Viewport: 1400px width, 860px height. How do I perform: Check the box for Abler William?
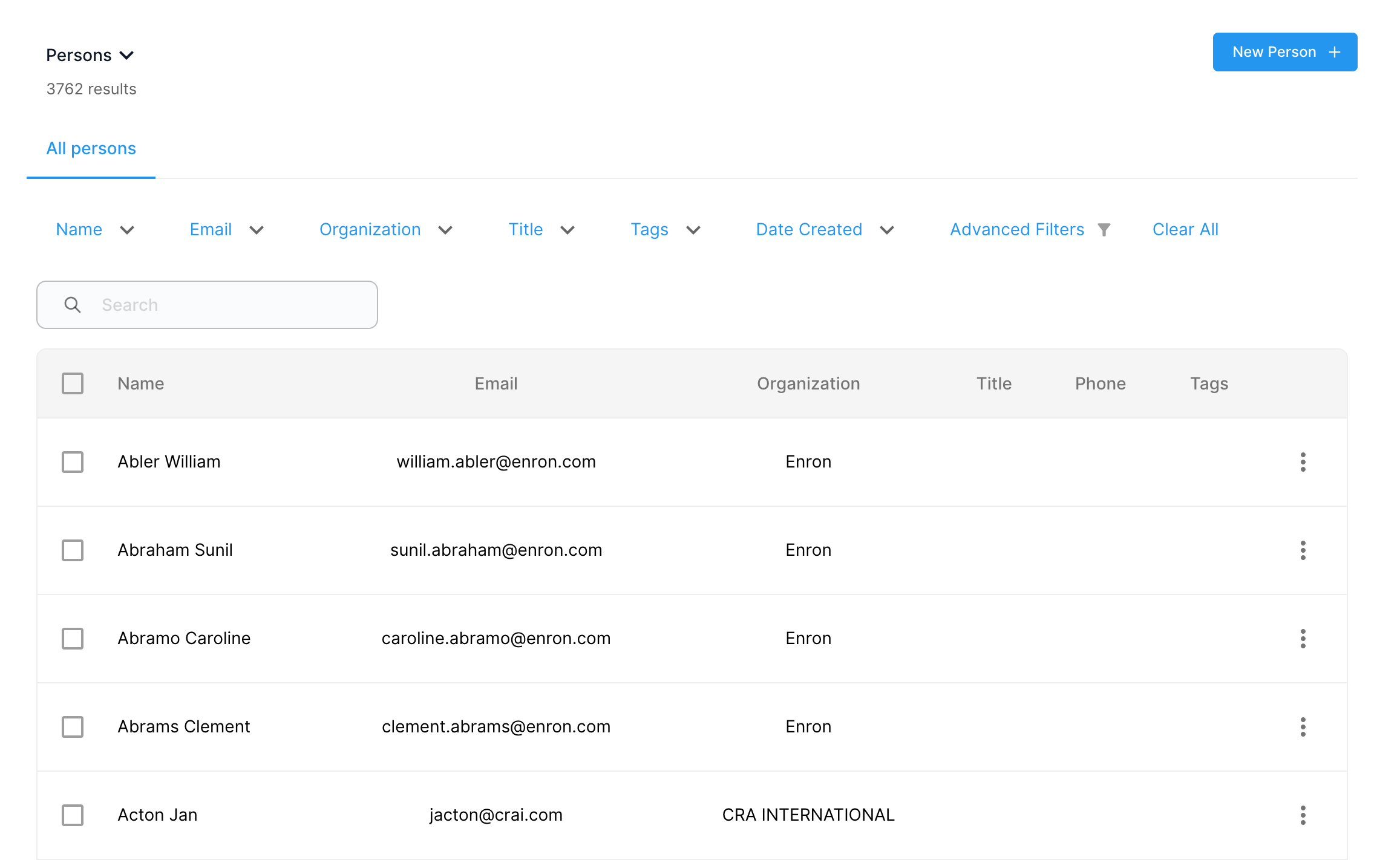coord(73,462)
